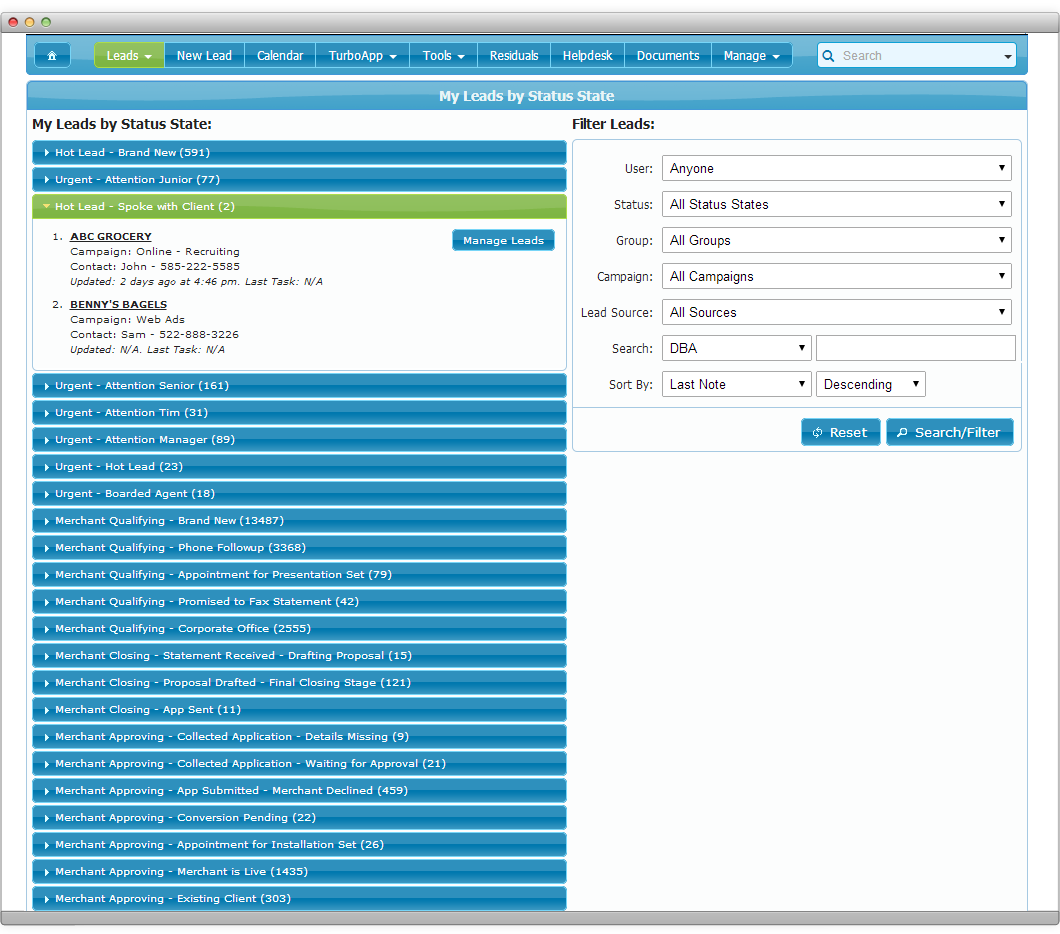Click the Search/Filter button
This screenshot has height=934, width=1060.
click(949, 433)
